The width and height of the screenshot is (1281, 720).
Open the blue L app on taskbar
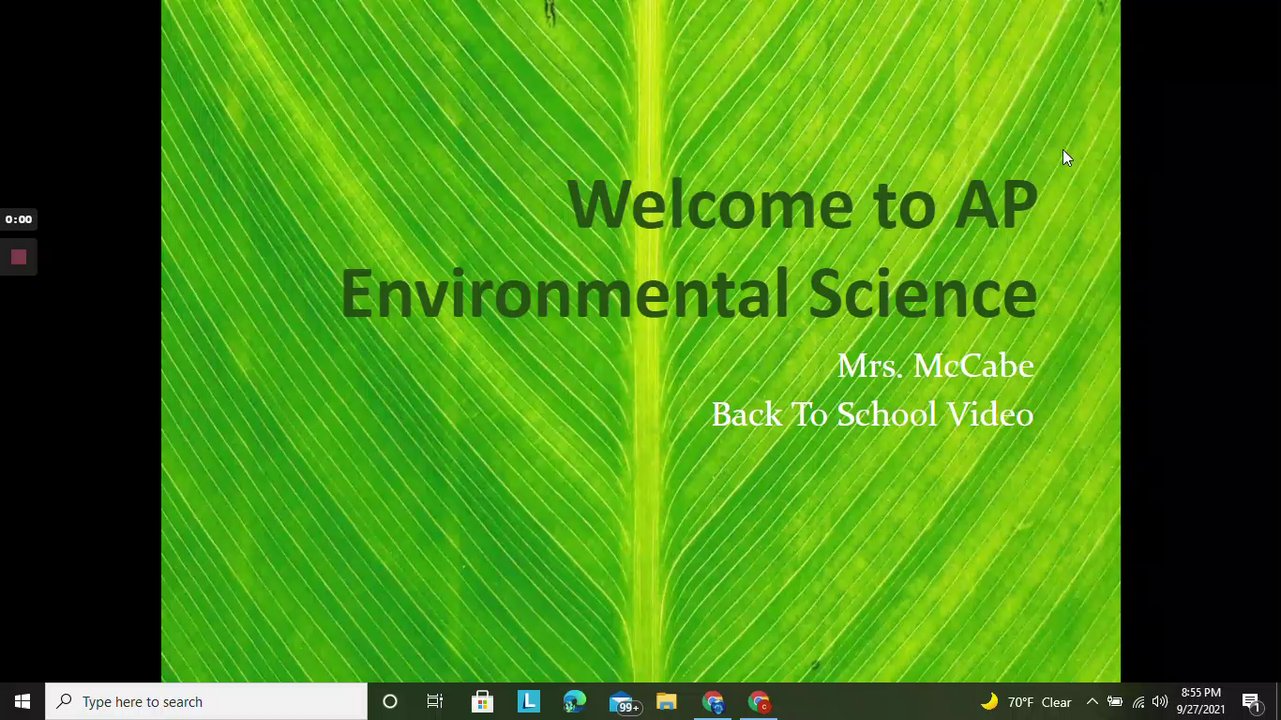tap(528, 702)
